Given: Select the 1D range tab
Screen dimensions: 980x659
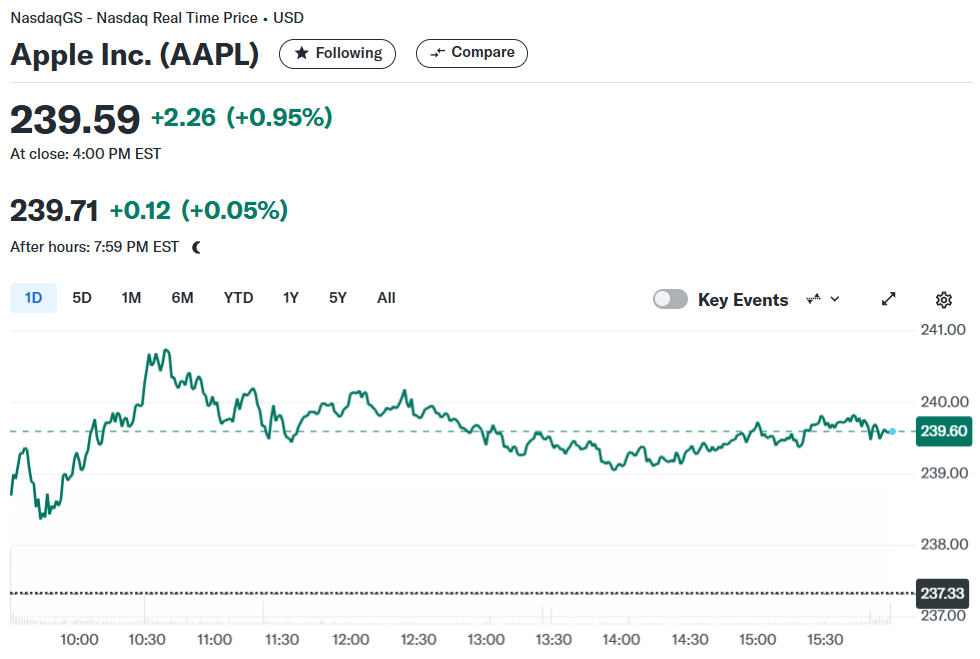Looking at the screenshot, I should pos(33,298).
